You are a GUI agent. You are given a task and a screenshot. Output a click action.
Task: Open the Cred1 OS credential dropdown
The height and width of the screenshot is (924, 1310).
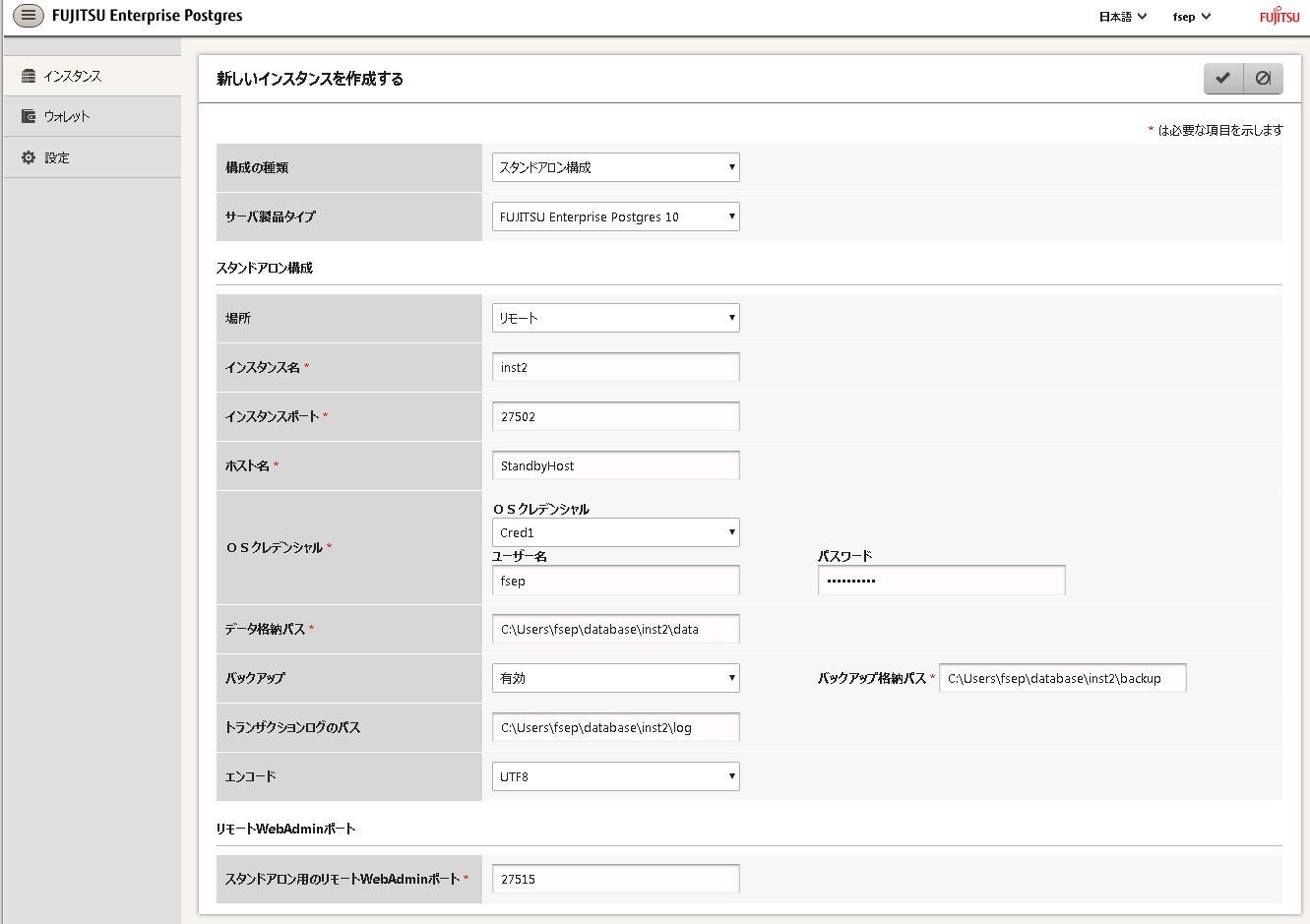[x=616, y=532]
